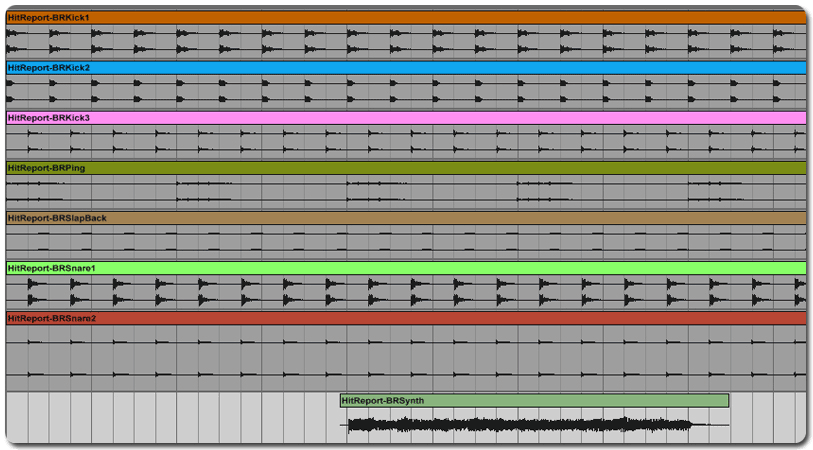Click the HitReport-BRKick3 pink clip header
Screen dimensions: 813x450
tap(405, 118)
